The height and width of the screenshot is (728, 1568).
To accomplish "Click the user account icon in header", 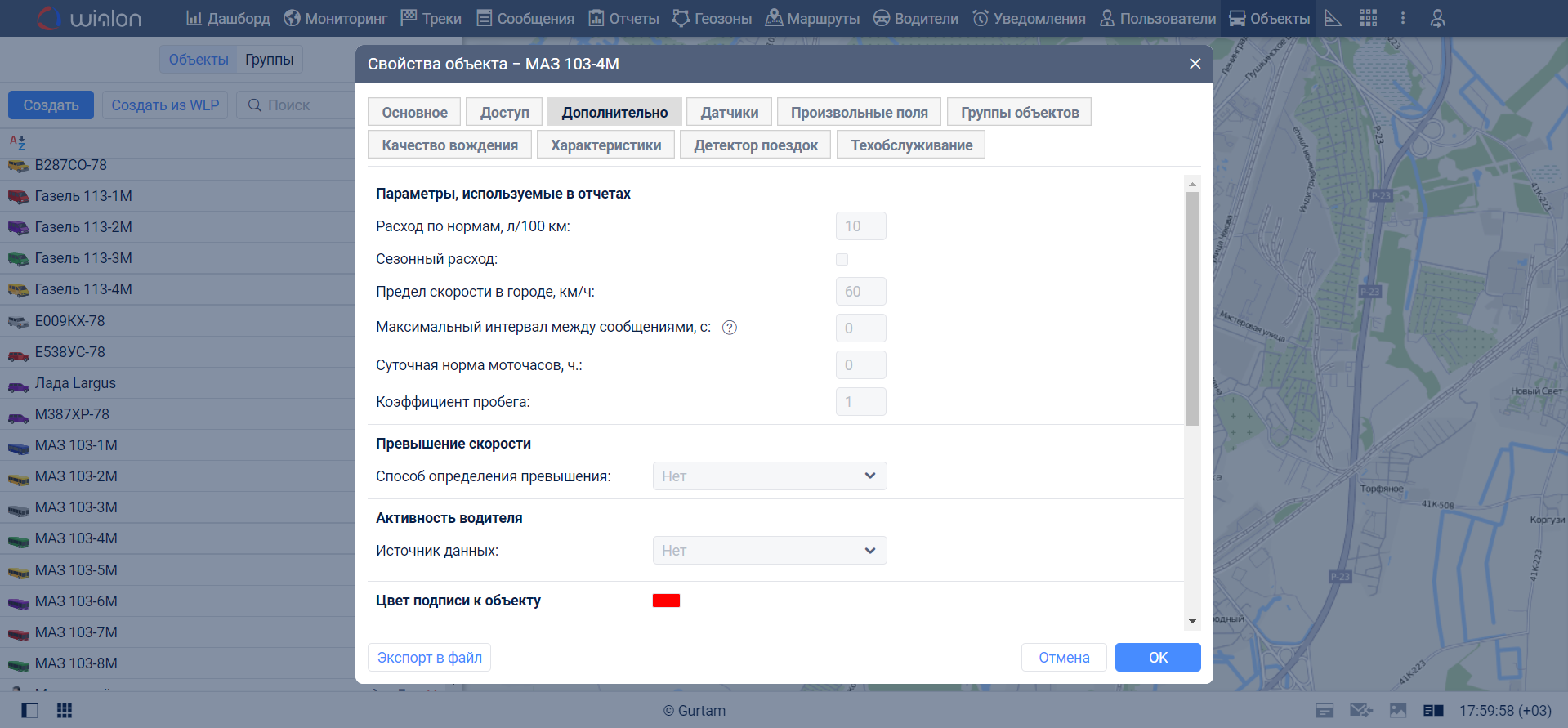I will [x=1437, y=18].
